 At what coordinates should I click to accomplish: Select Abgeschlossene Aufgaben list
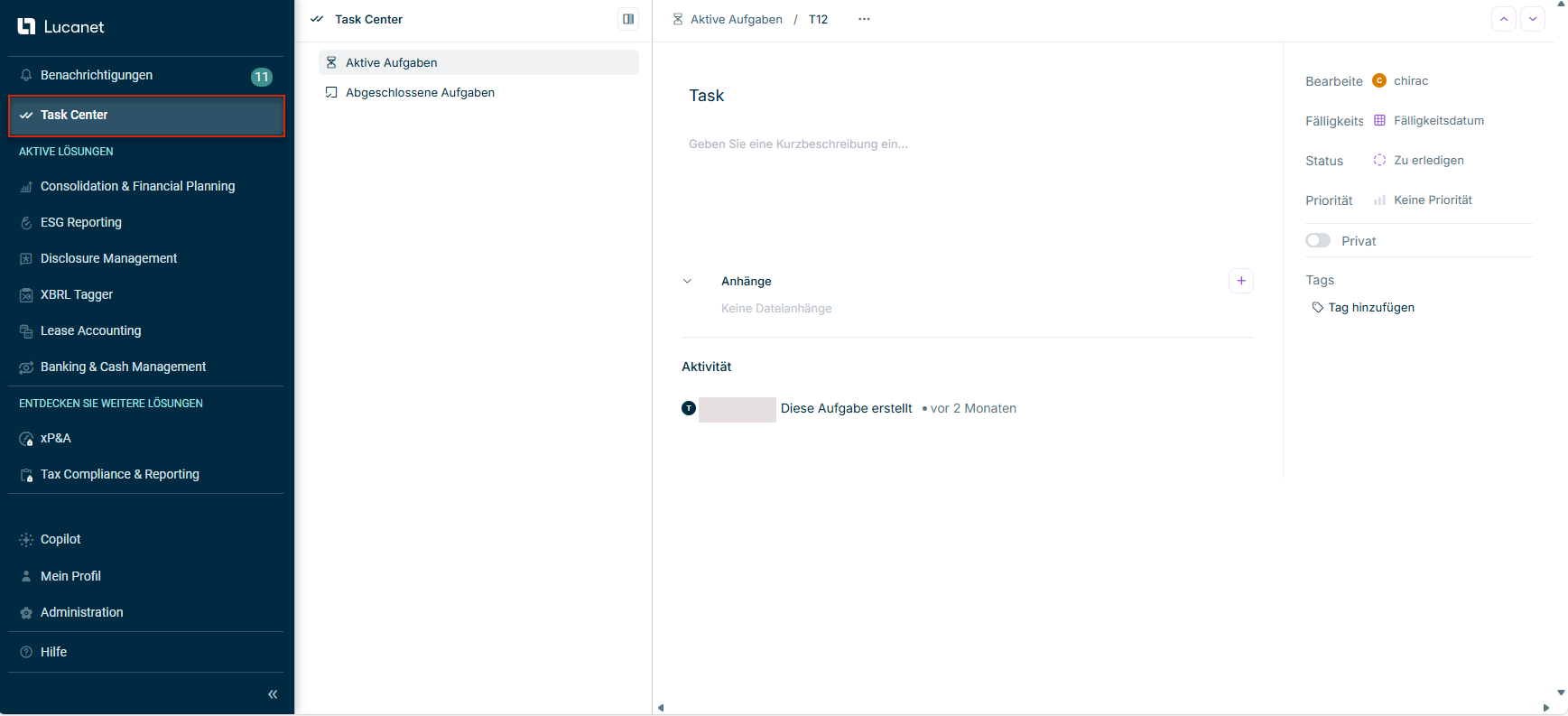tap(478, 92)
